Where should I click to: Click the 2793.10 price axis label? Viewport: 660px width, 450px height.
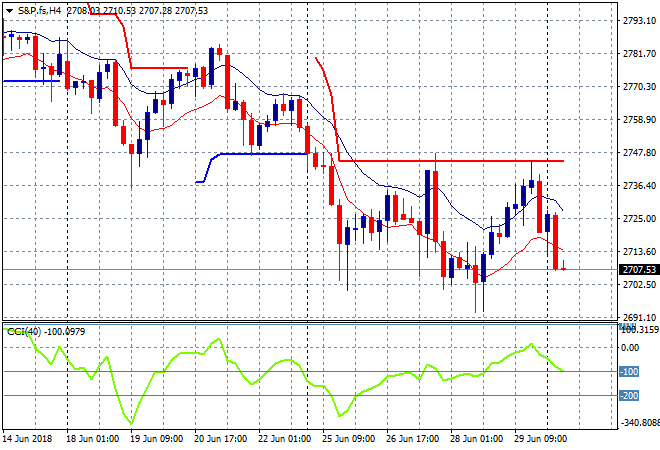click(639, 21)
